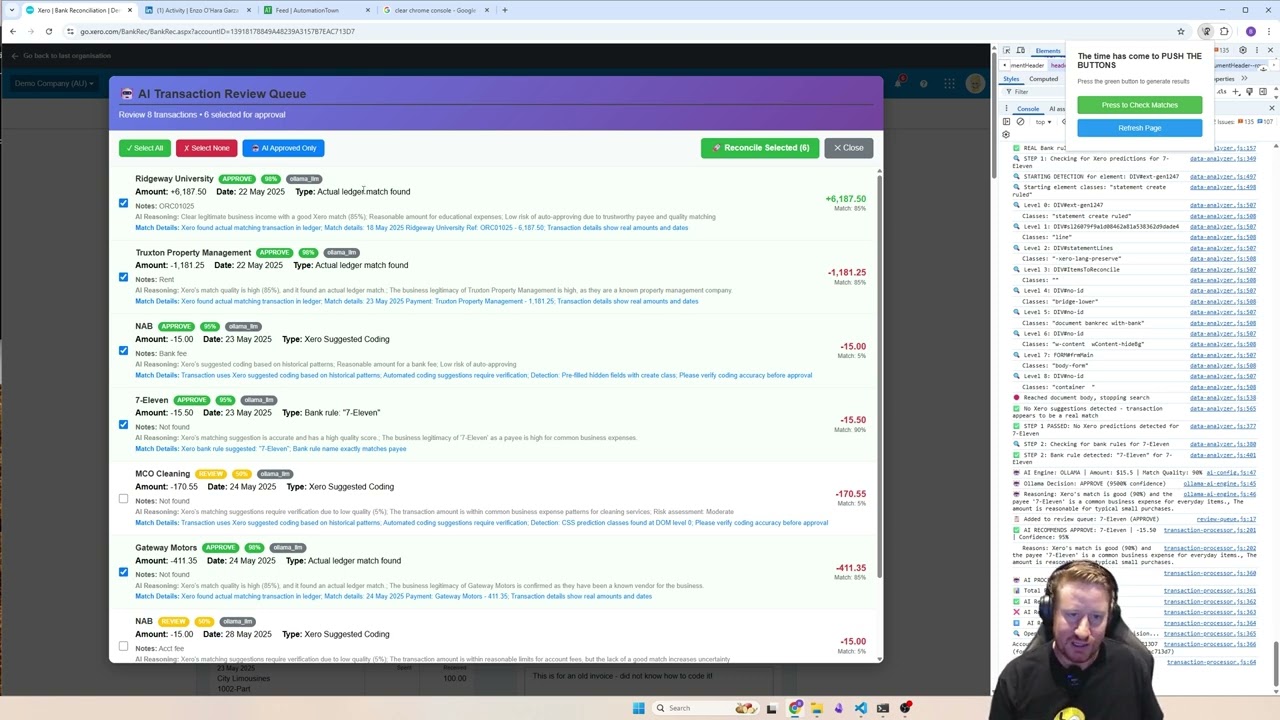Go back in browser history
The height and width of the screenshot is (720, 1280).
[x=12, y=31]
